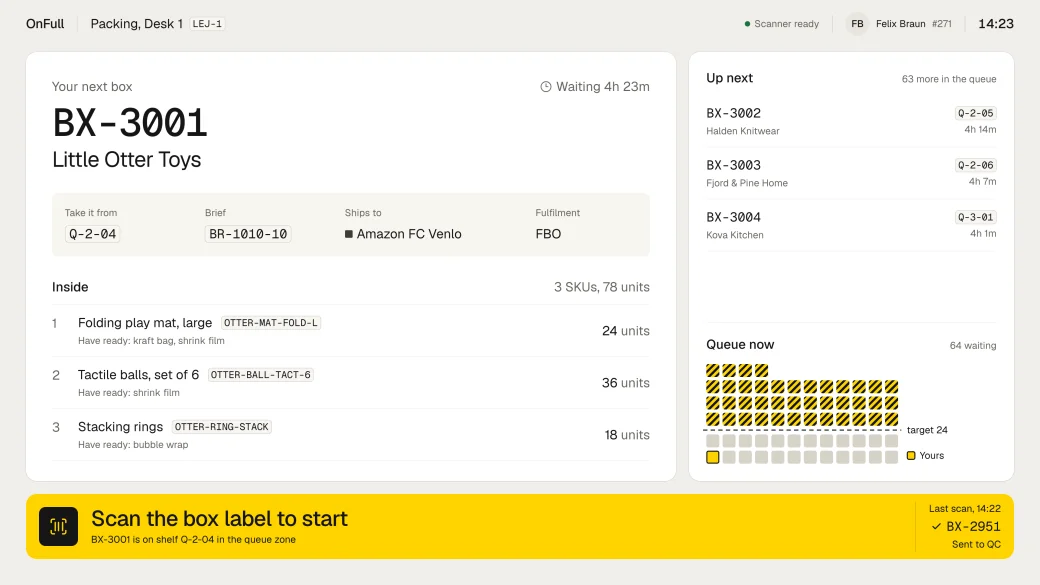Click the FBO fulfilment value
1040x585 pixels.
(549, 234)
